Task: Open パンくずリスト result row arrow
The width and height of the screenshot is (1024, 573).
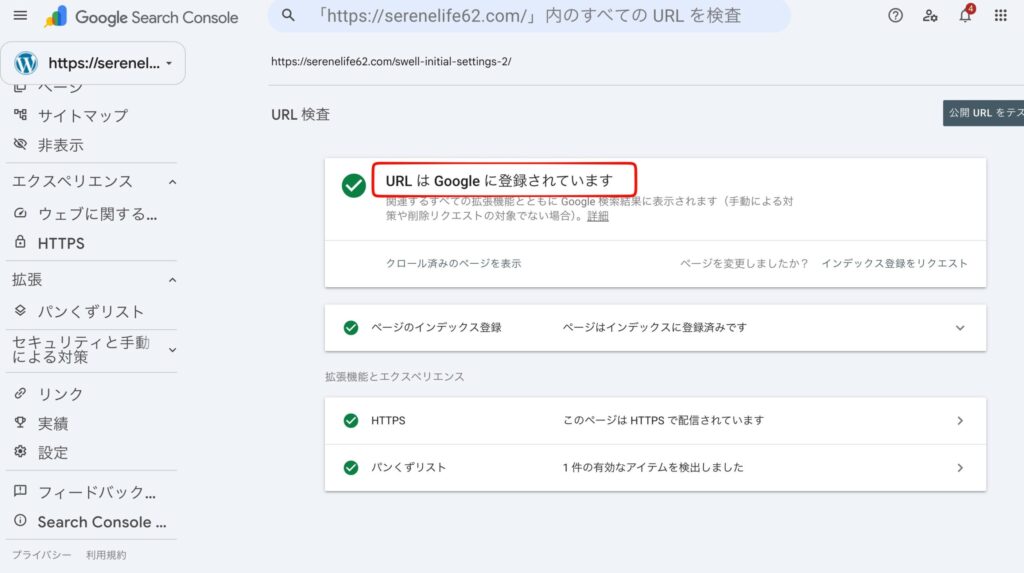Action: coord(960,468)
